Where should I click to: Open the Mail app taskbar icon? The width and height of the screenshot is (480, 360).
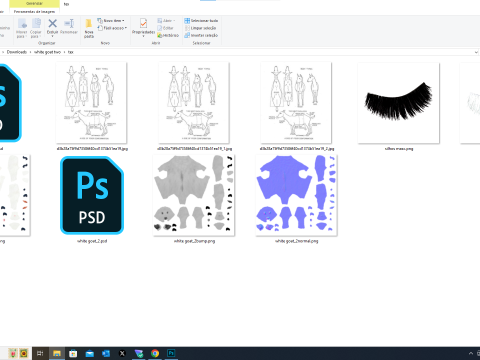tap(89, 353)
